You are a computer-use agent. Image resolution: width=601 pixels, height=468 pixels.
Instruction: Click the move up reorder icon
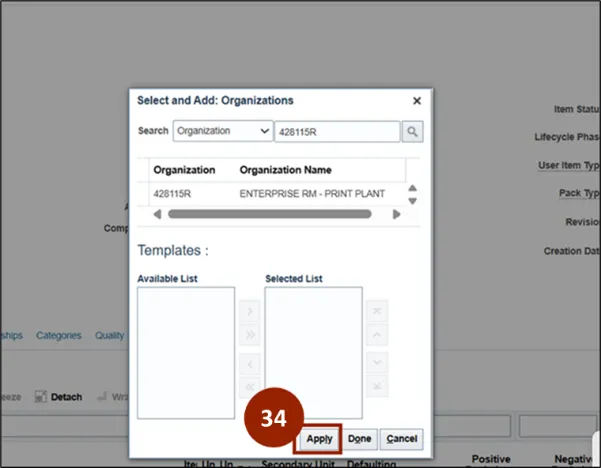377,335
